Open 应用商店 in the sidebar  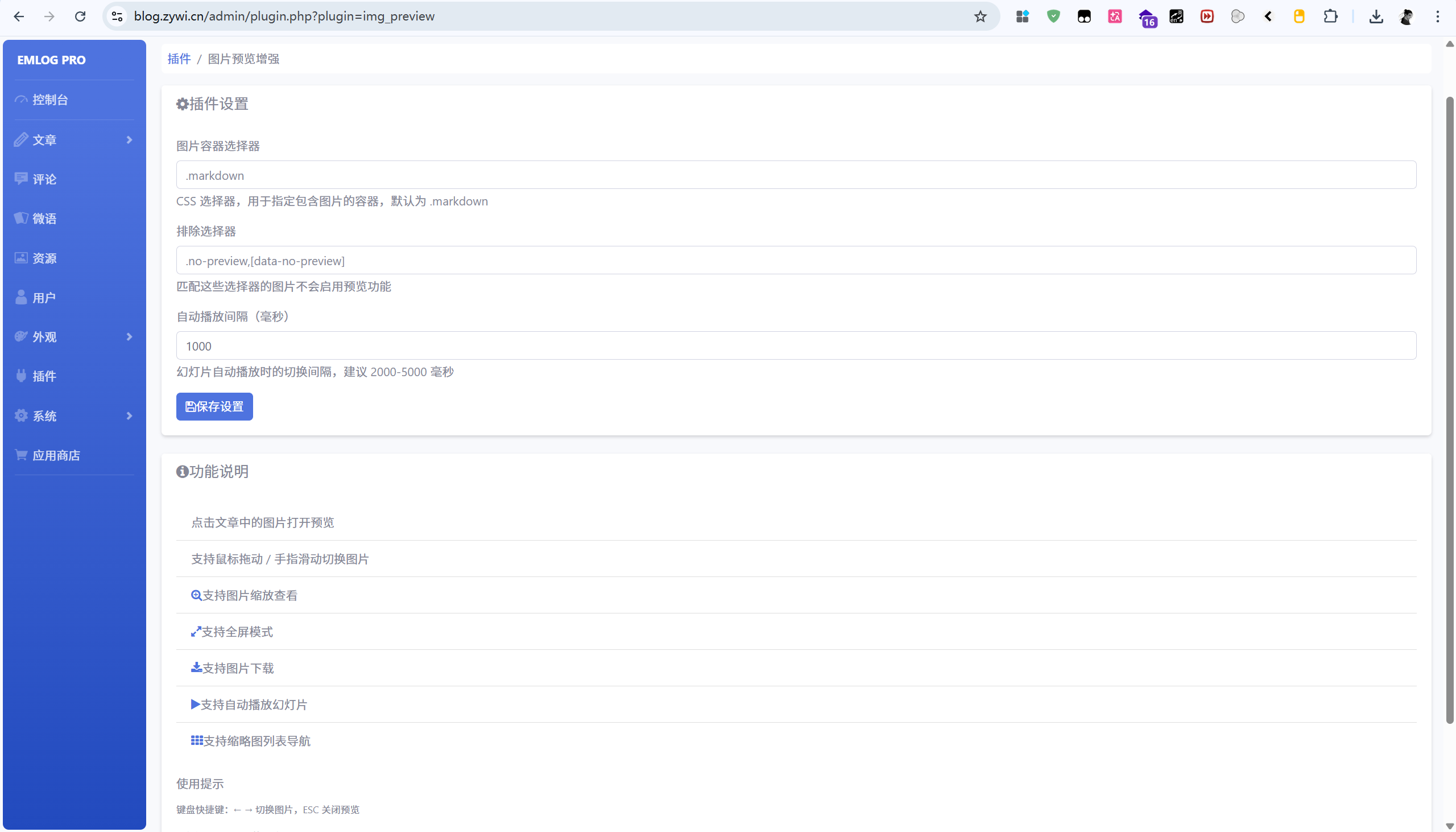pos(75,455)
